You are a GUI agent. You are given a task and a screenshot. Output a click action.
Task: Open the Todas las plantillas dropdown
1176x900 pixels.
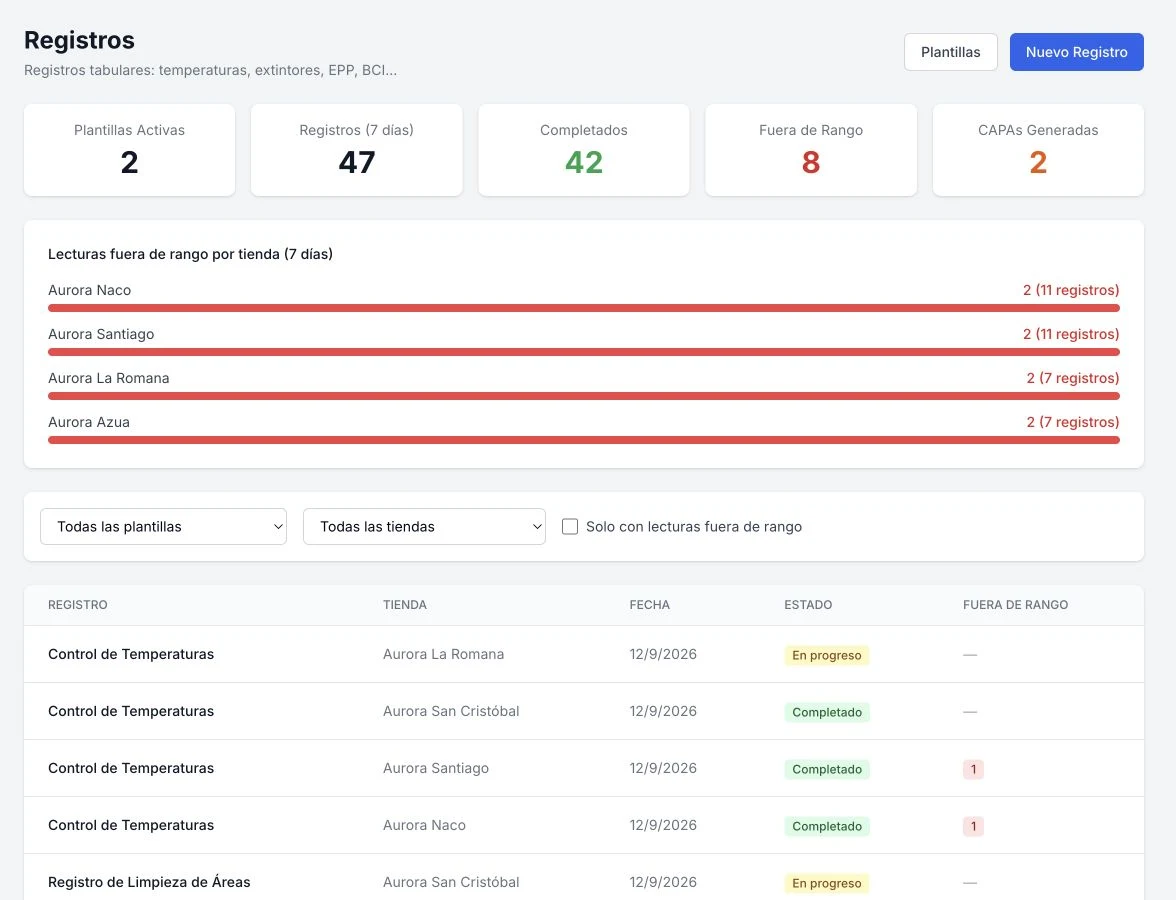tap(164, 526)
